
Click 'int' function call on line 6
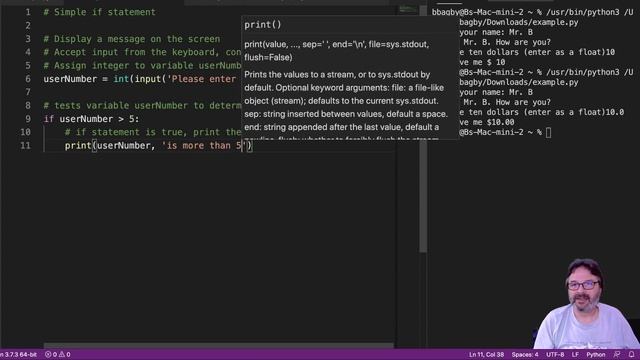(x=121, y=79)
